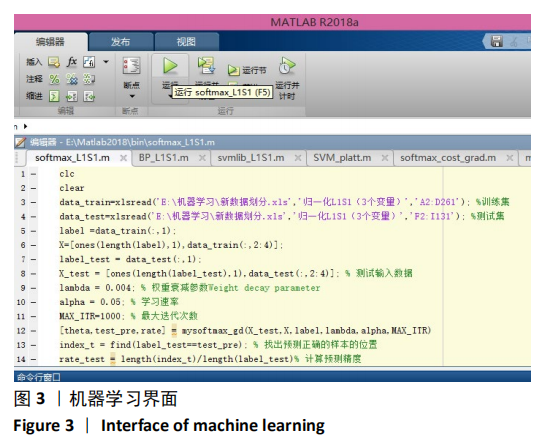
Task: Click the orange warning underline on line 12 equals
Action: [x=174, y=331]
